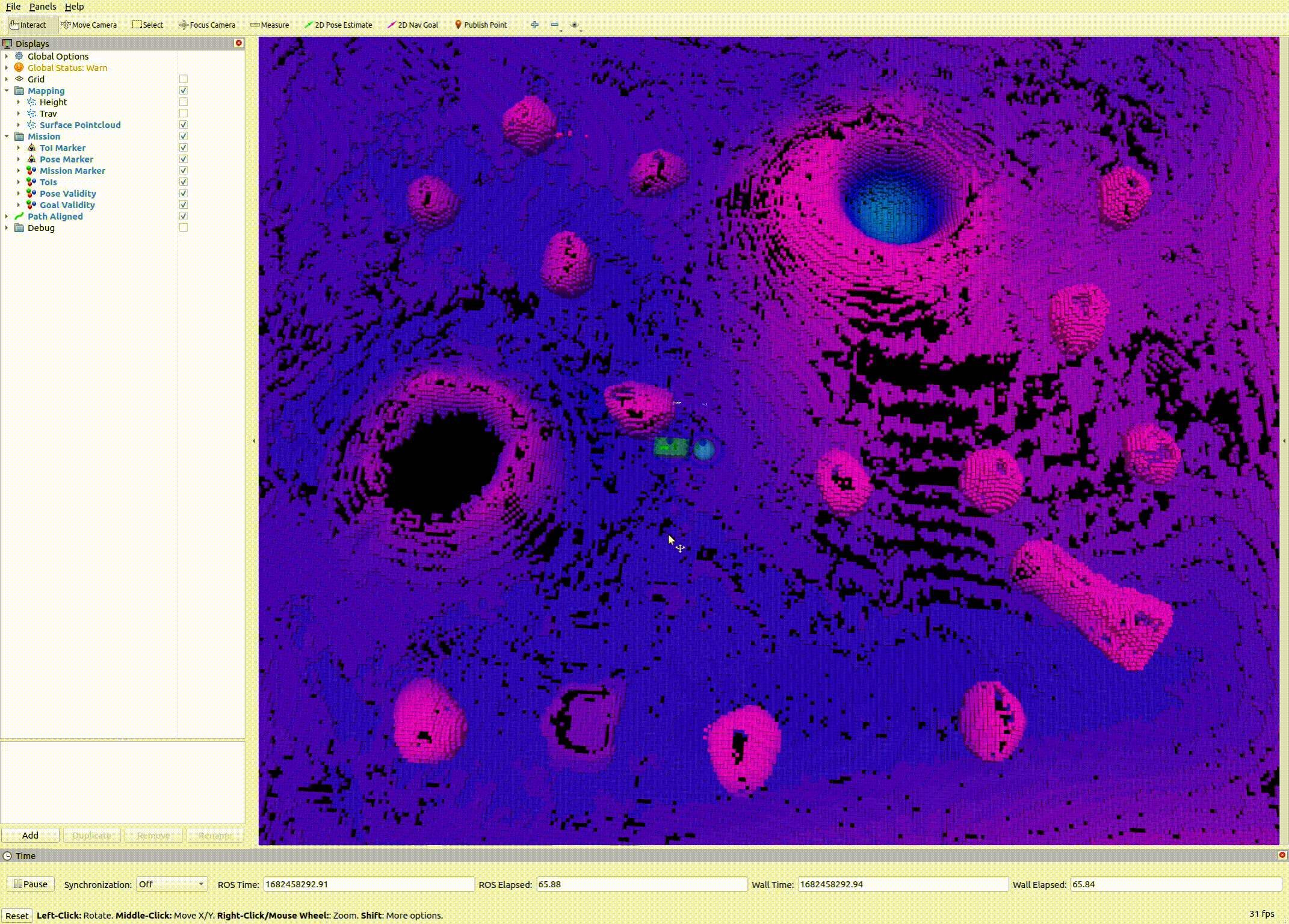Viewport: 1289px width, 924px height.
Task: Collapse the Mission group
Action: tap(7, 137)
